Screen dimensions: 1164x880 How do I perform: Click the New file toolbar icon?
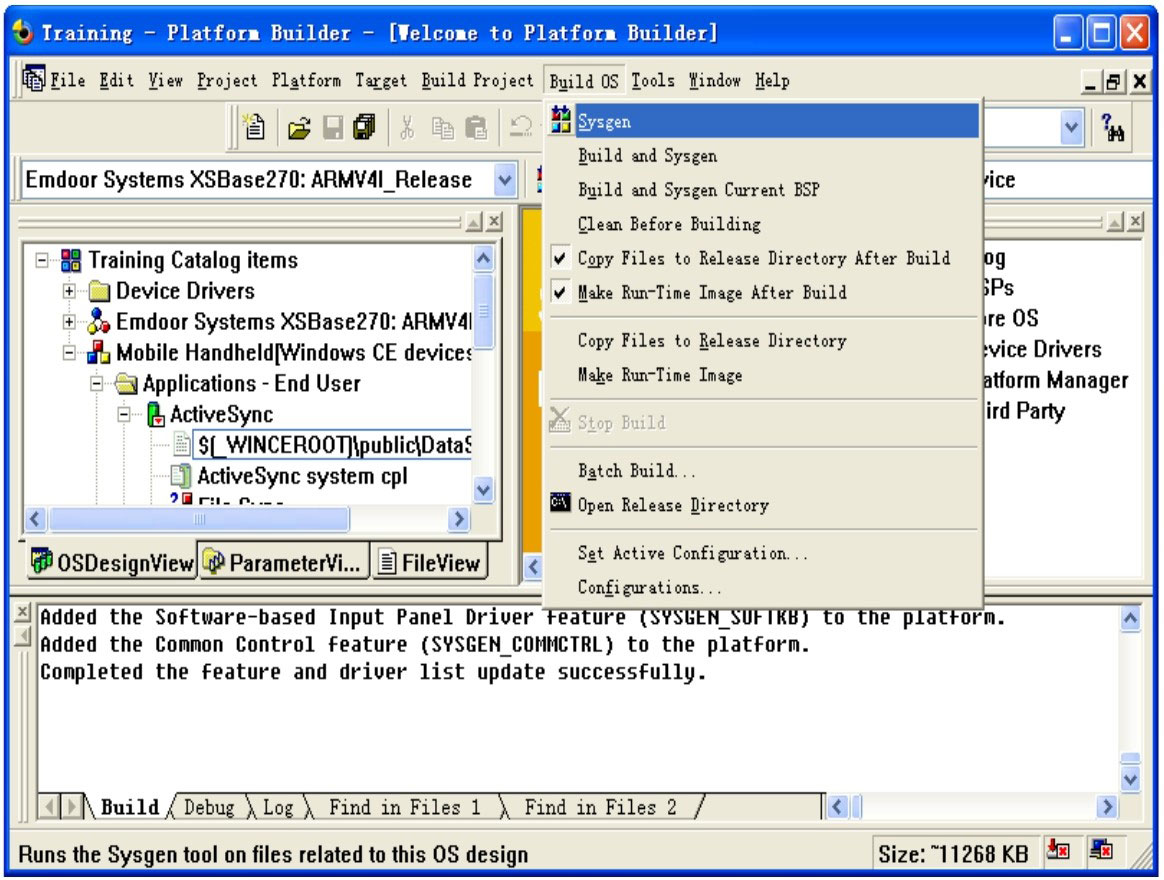255,128
